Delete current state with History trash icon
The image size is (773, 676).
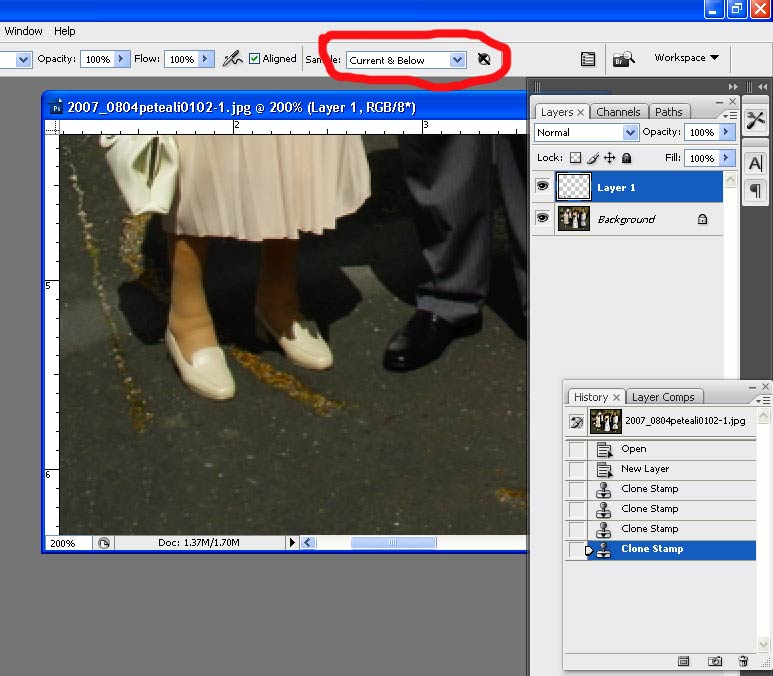tap(742, 661)
